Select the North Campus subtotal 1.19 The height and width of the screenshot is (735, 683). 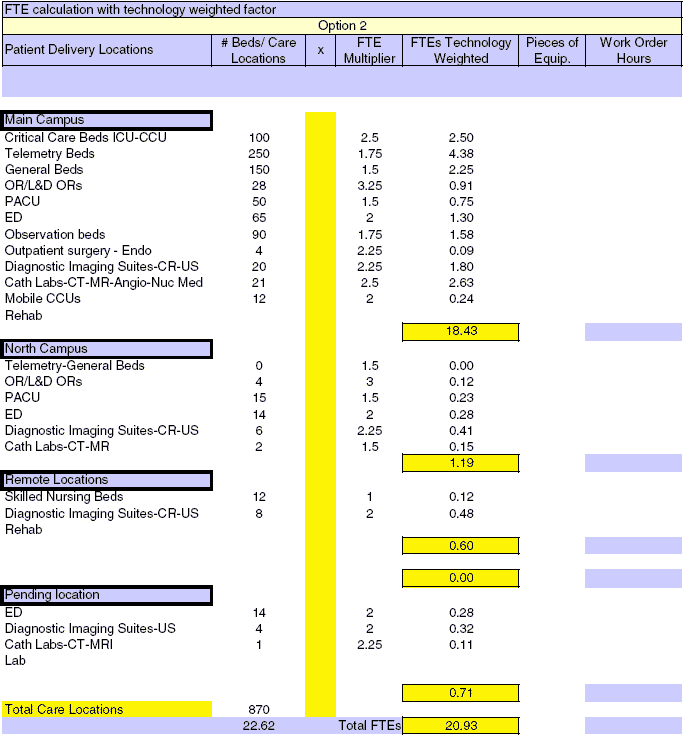[x=461, y=463]
